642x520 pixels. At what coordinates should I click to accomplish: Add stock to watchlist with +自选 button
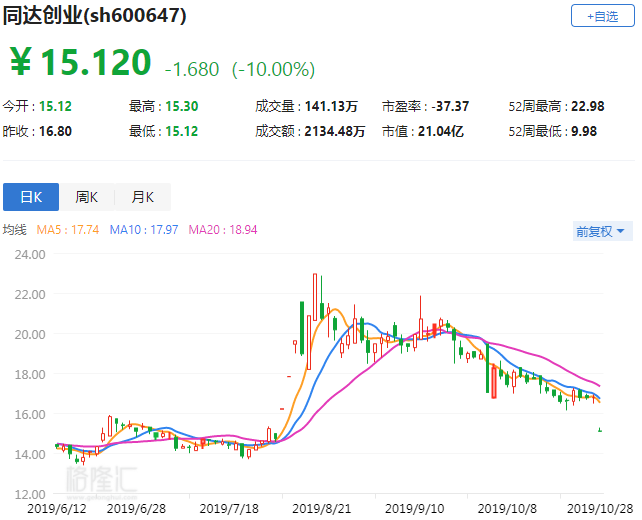coord(602,16)
